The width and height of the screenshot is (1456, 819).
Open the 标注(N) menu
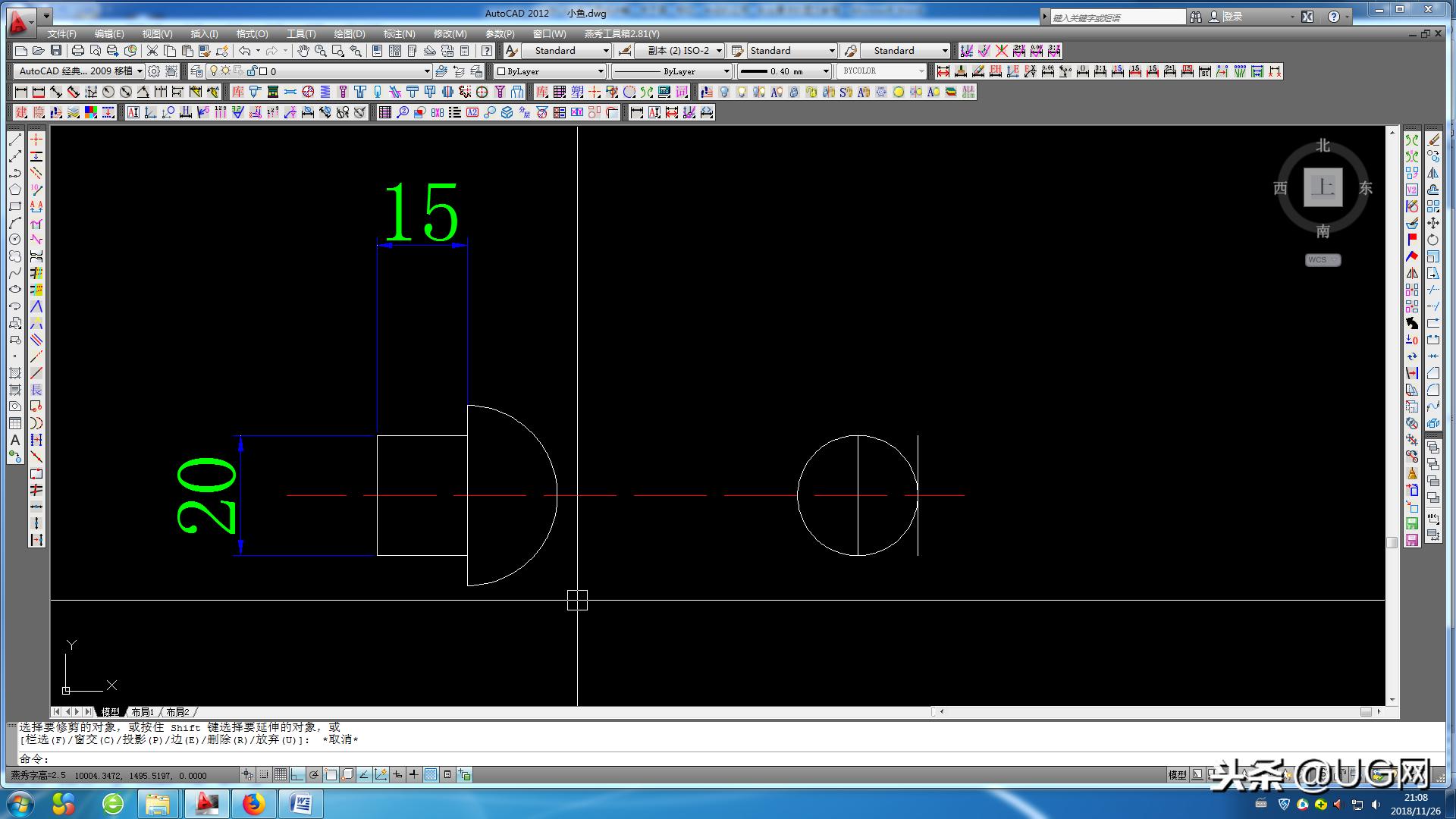(399, 34)
